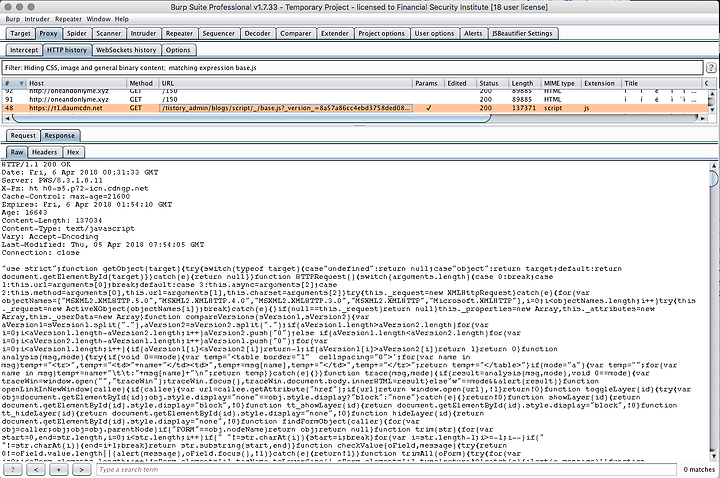Sort by the Params column header

pos(426,84)
